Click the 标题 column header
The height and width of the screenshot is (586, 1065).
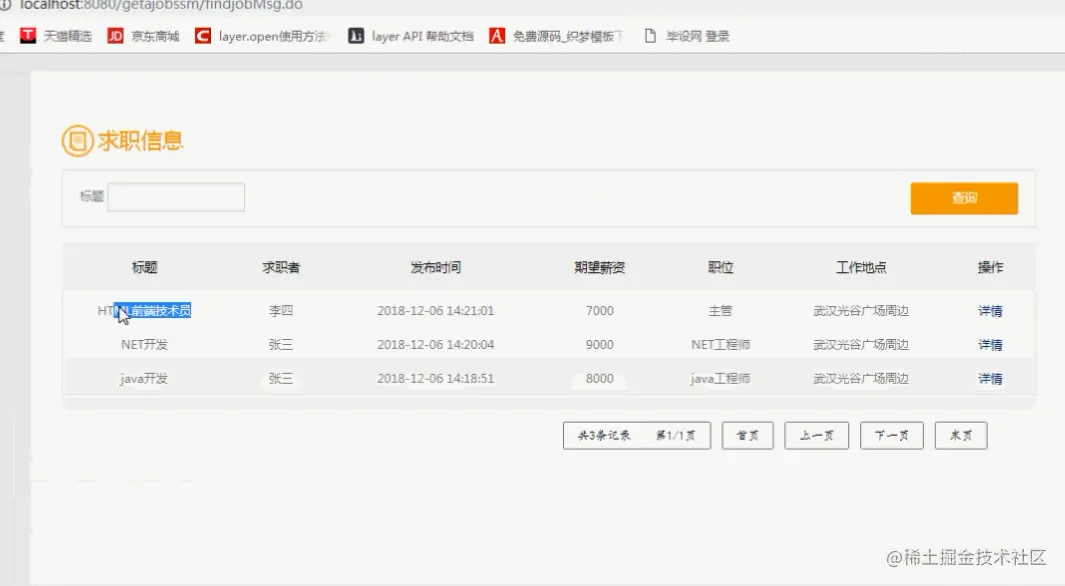coord(145,268)
